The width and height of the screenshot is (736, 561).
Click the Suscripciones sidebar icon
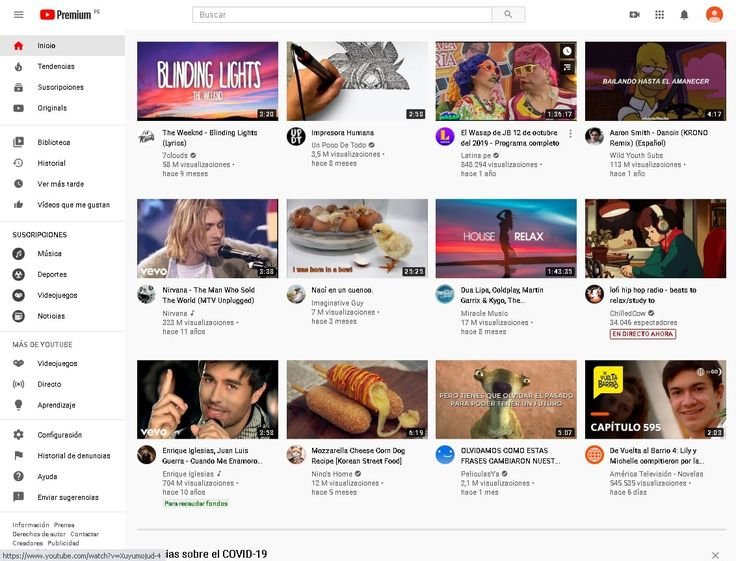(x=18, y=87)
